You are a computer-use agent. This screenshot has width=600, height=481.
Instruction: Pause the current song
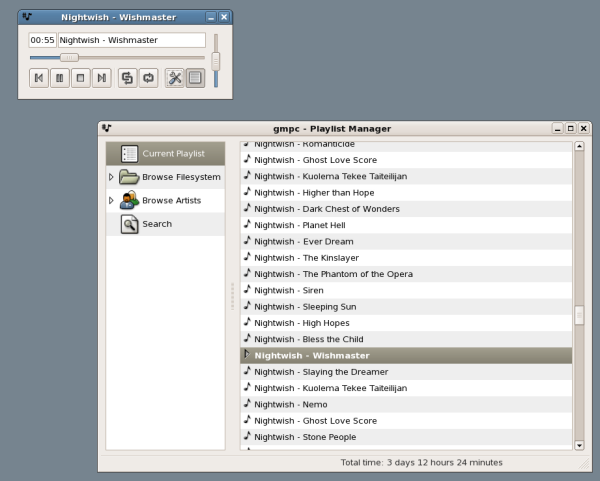point(60,78)
